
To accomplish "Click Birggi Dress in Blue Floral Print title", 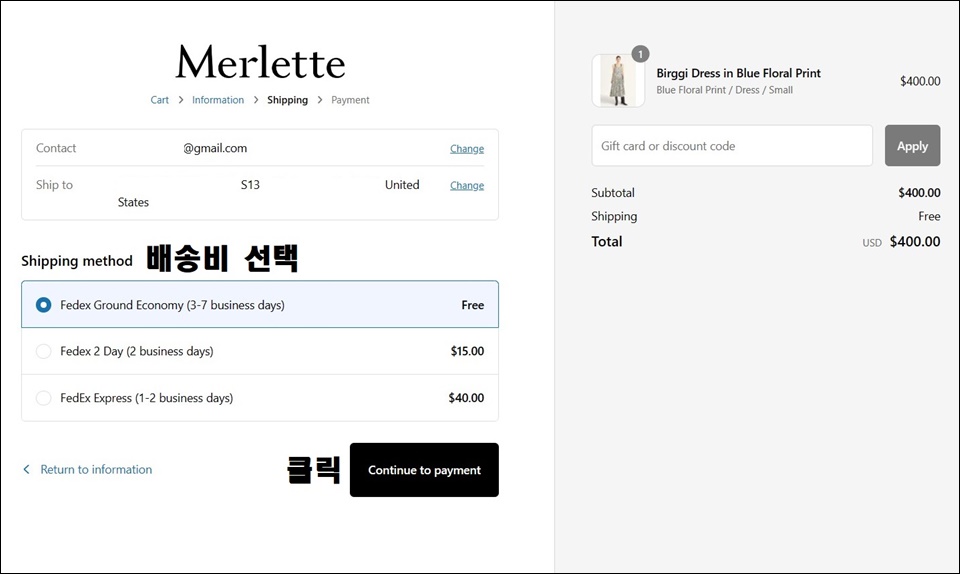I will pos(738,73).
